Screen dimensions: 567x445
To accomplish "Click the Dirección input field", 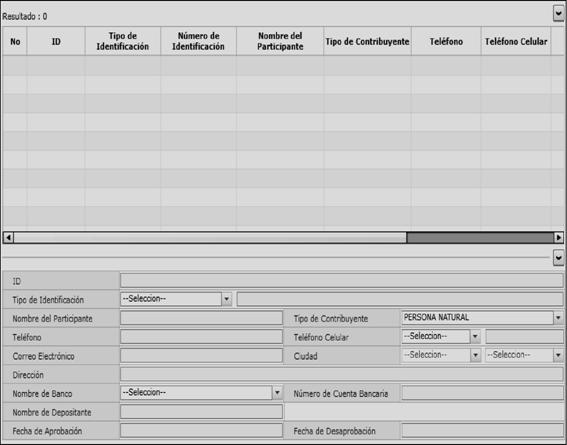I will 342,374.
